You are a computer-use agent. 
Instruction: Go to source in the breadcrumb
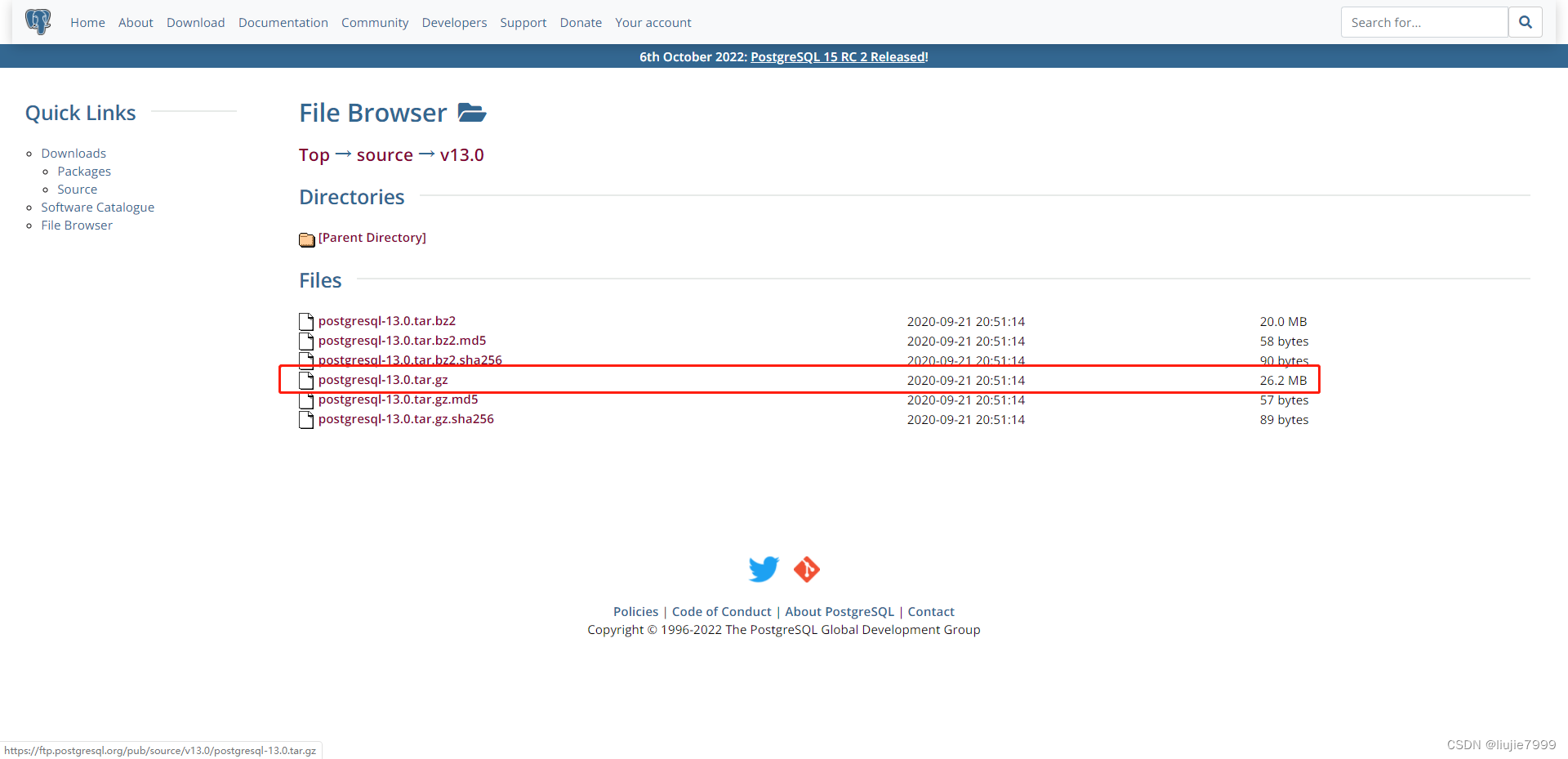click(x=385, y=154)
